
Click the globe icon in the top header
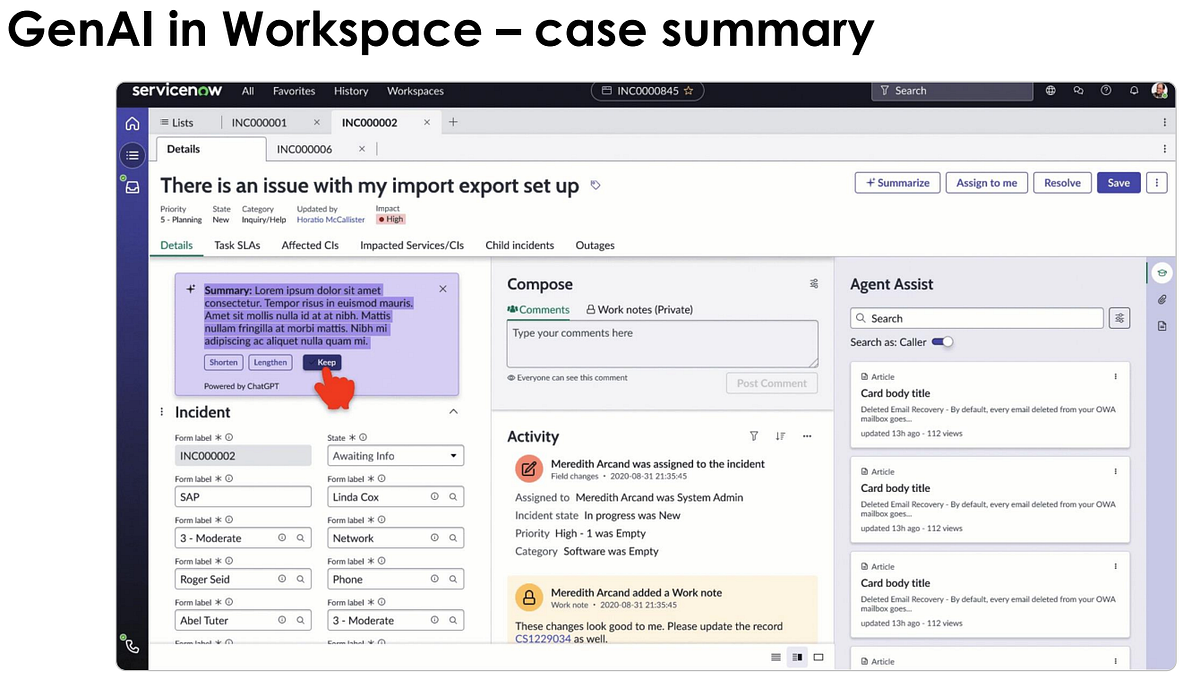point(1050,90)
